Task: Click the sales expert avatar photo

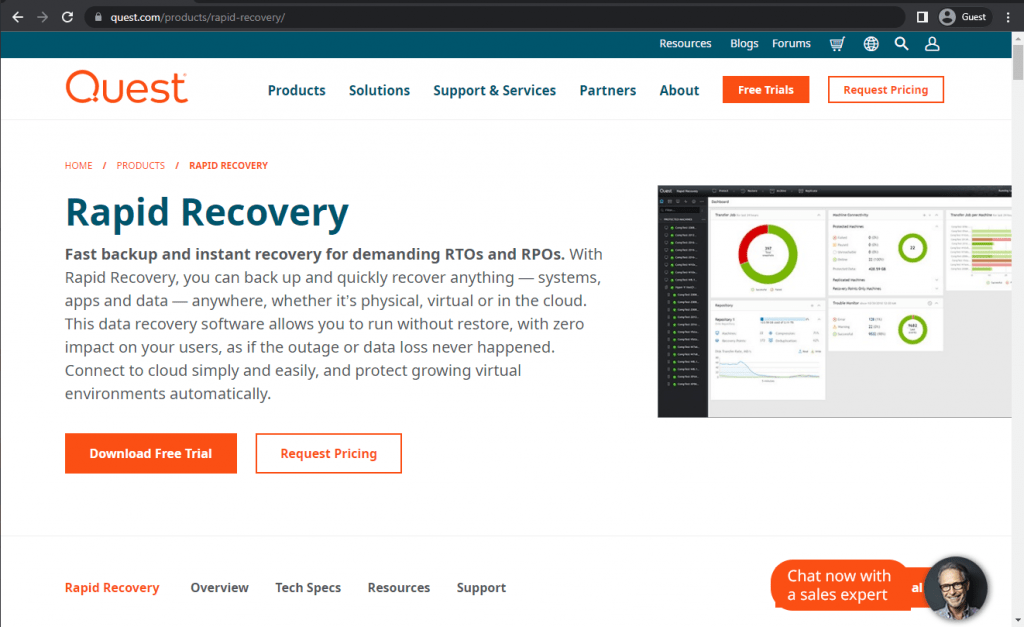Action: [x=956, y=588]
